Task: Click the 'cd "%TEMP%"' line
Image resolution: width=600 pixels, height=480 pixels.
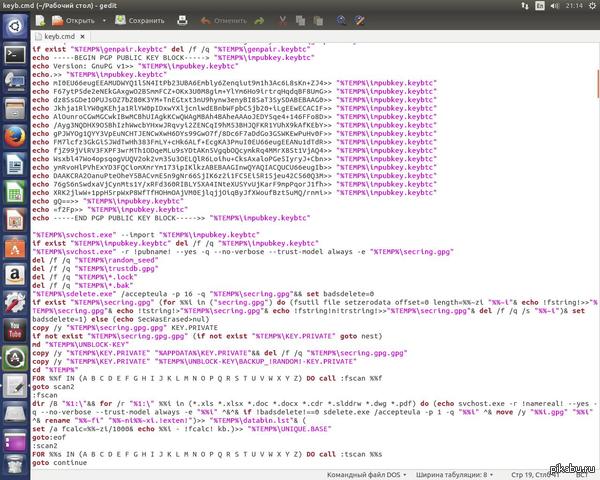Action: [55, 370]
